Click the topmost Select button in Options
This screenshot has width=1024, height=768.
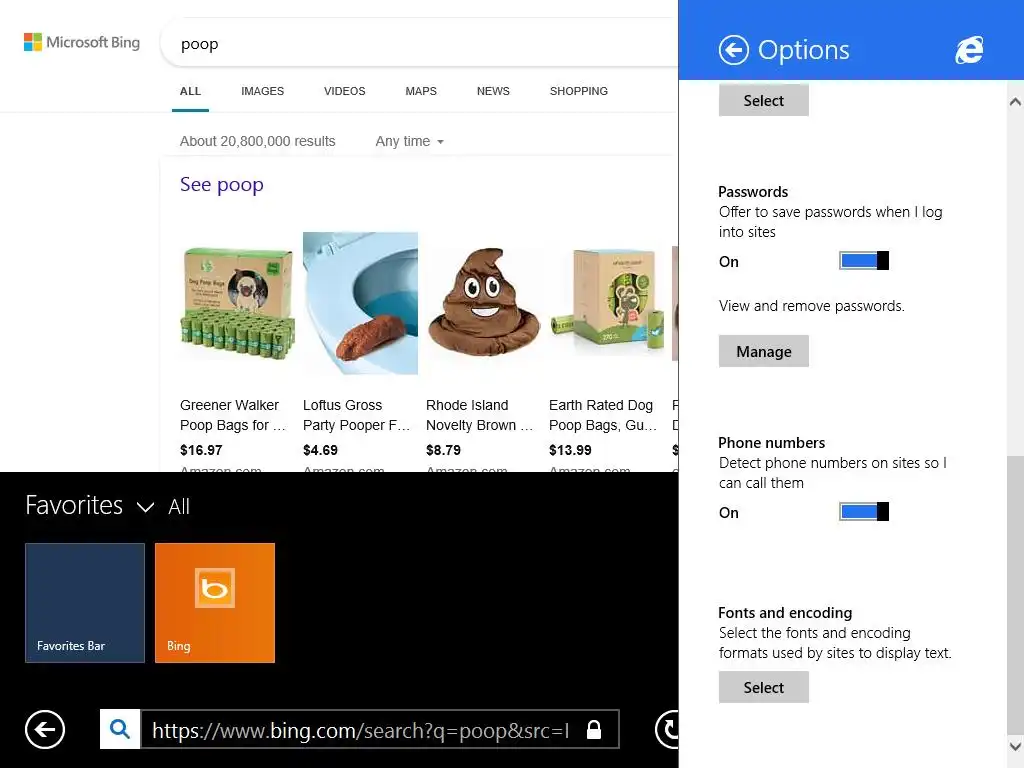pos(763,100)
